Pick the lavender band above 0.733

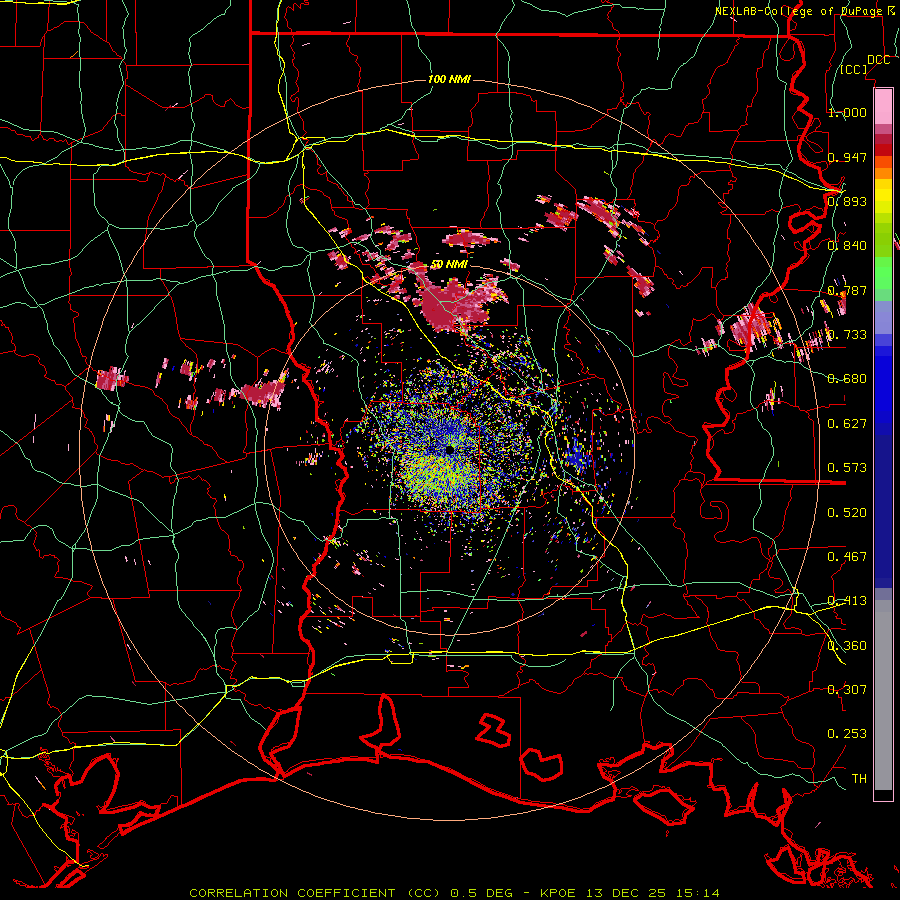click(883, 317)
